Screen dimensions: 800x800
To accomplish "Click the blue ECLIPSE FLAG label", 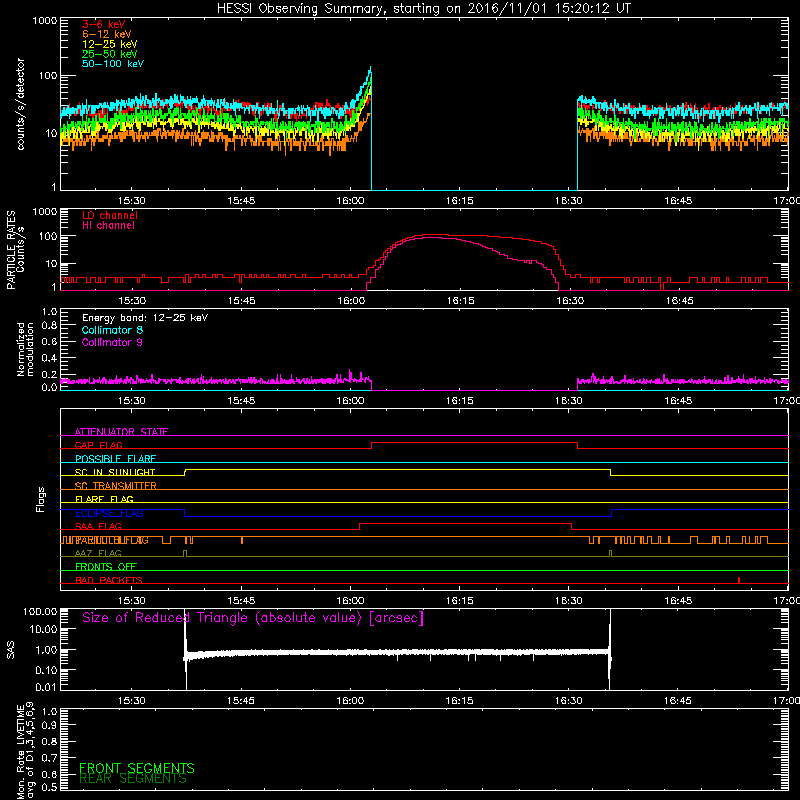I will [109, 513].
